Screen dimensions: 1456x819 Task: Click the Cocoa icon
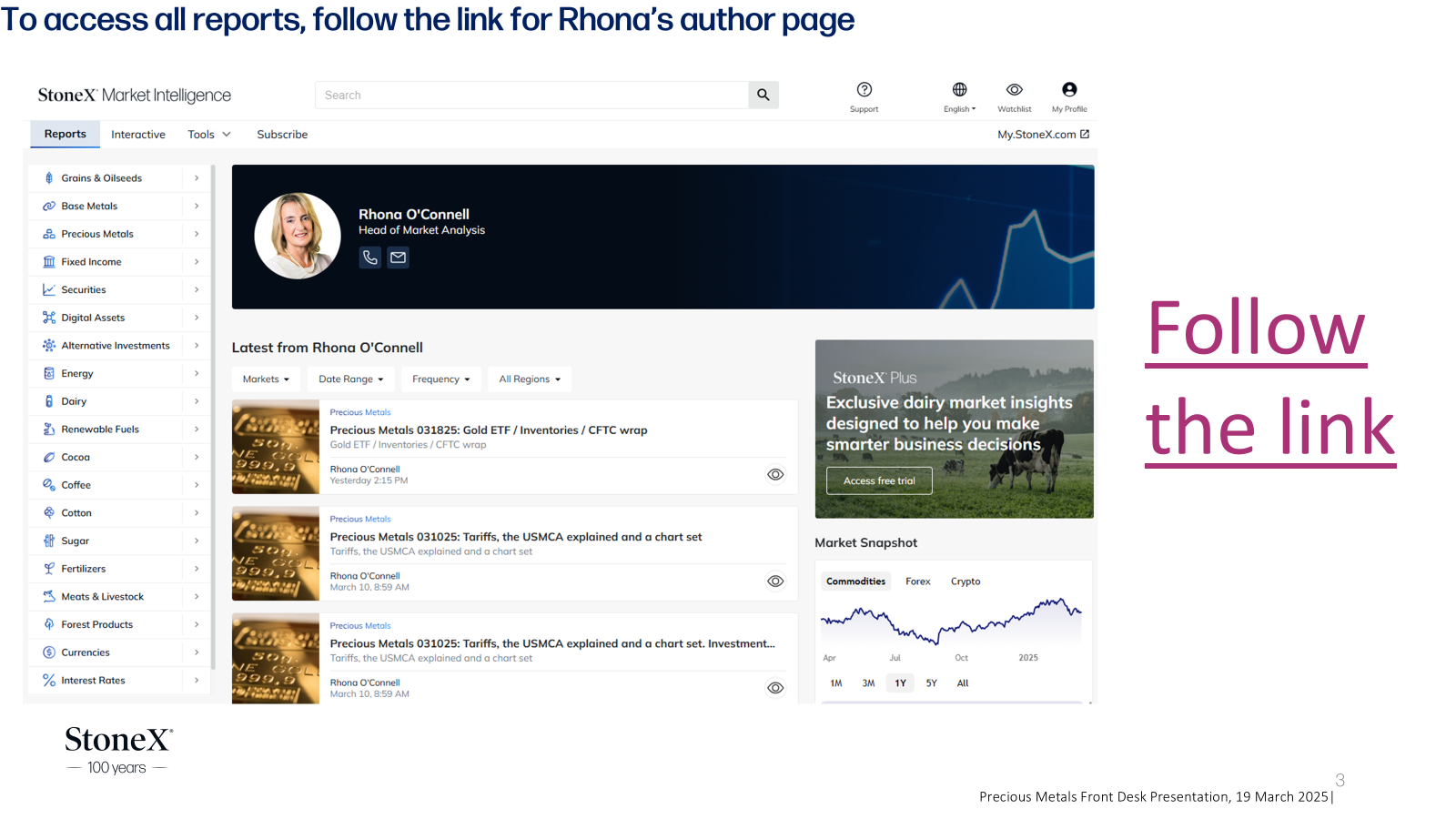pos(49,458)
